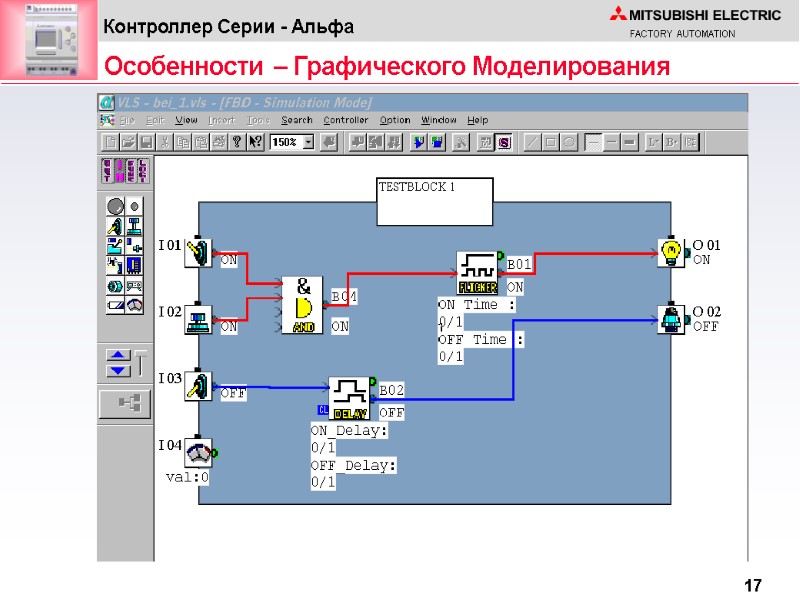The width and height of the screenshot is (800, 600).
Task: Click the Start simulation blue play icon
Action: click(x=419, y=142)
